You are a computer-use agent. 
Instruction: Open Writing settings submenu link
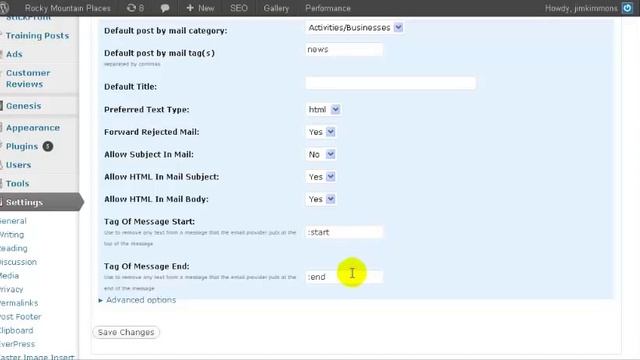[x=12, y=235]
